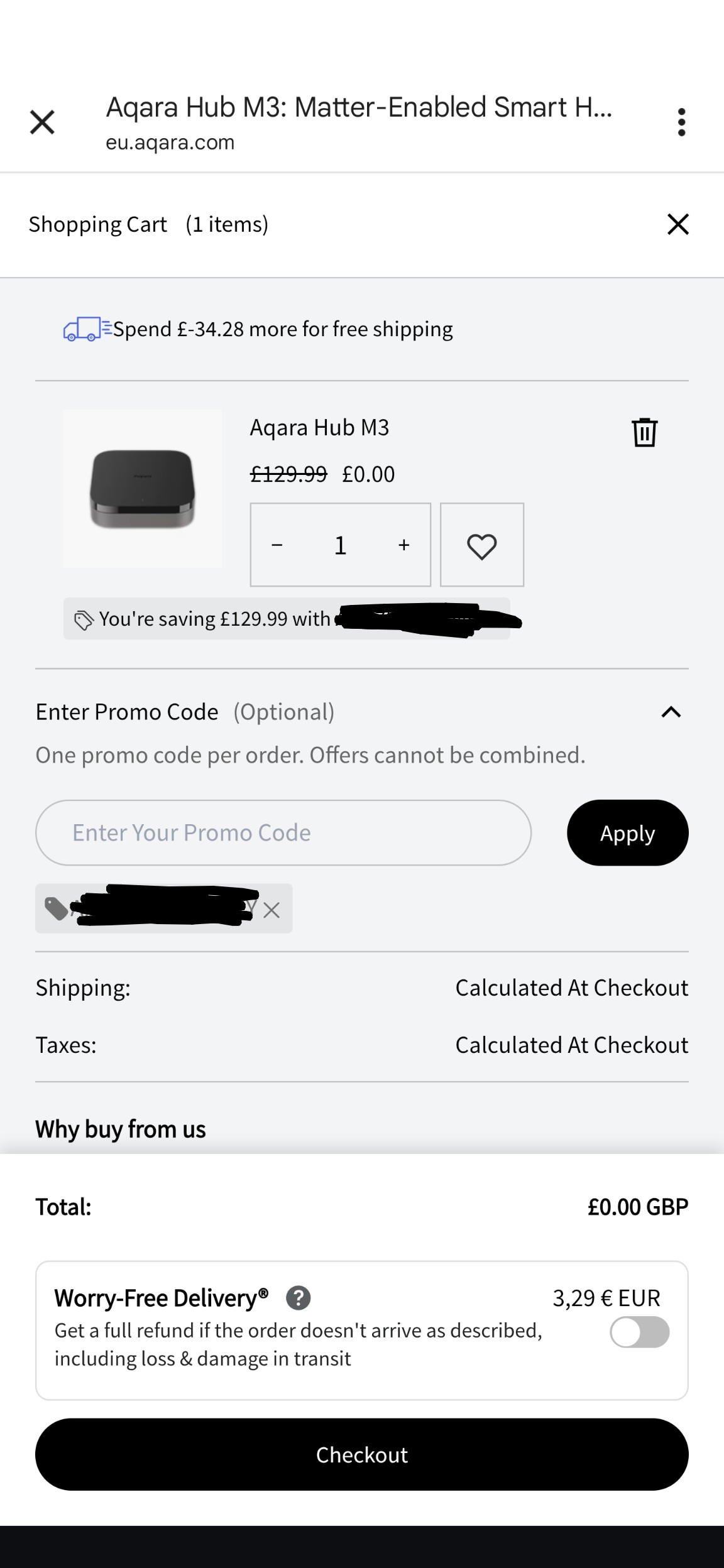Remove the applied promo code tag
This screenshot has width=724, height=1568.
point(271,910)
